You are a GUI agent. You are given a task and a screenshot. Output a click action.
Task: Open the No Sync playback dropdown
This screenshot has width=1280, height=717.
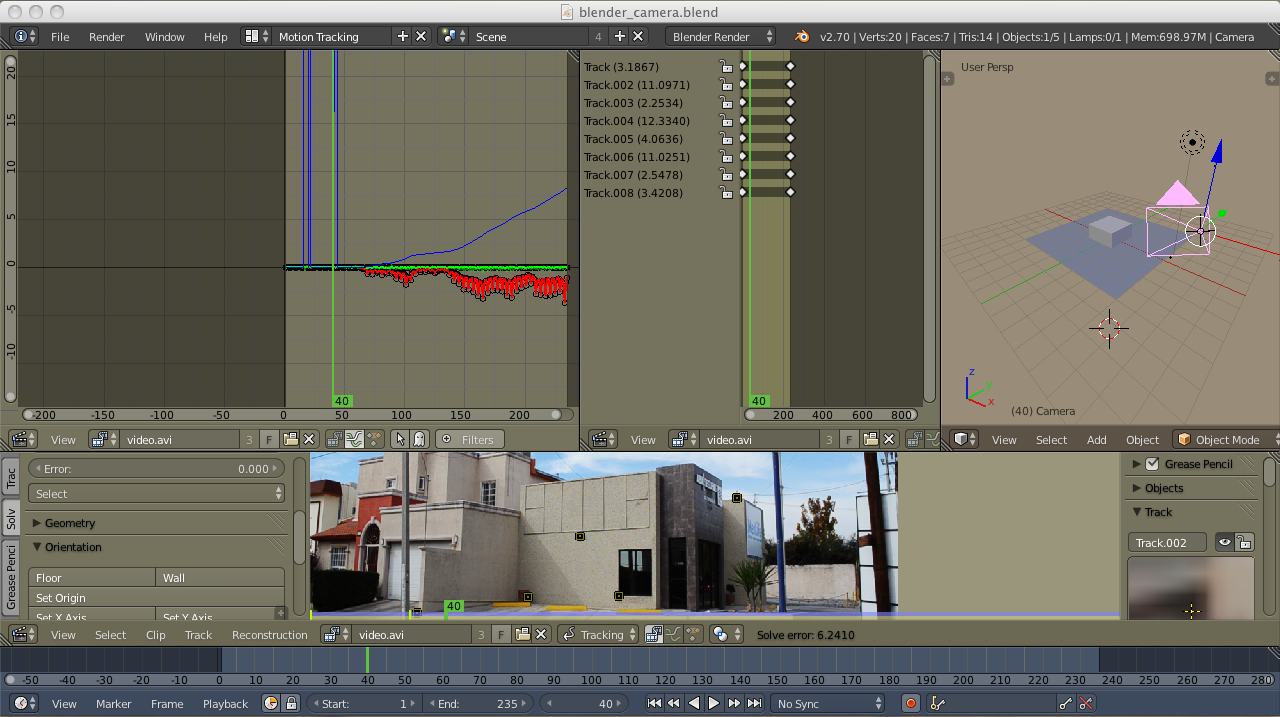(827, 703)
